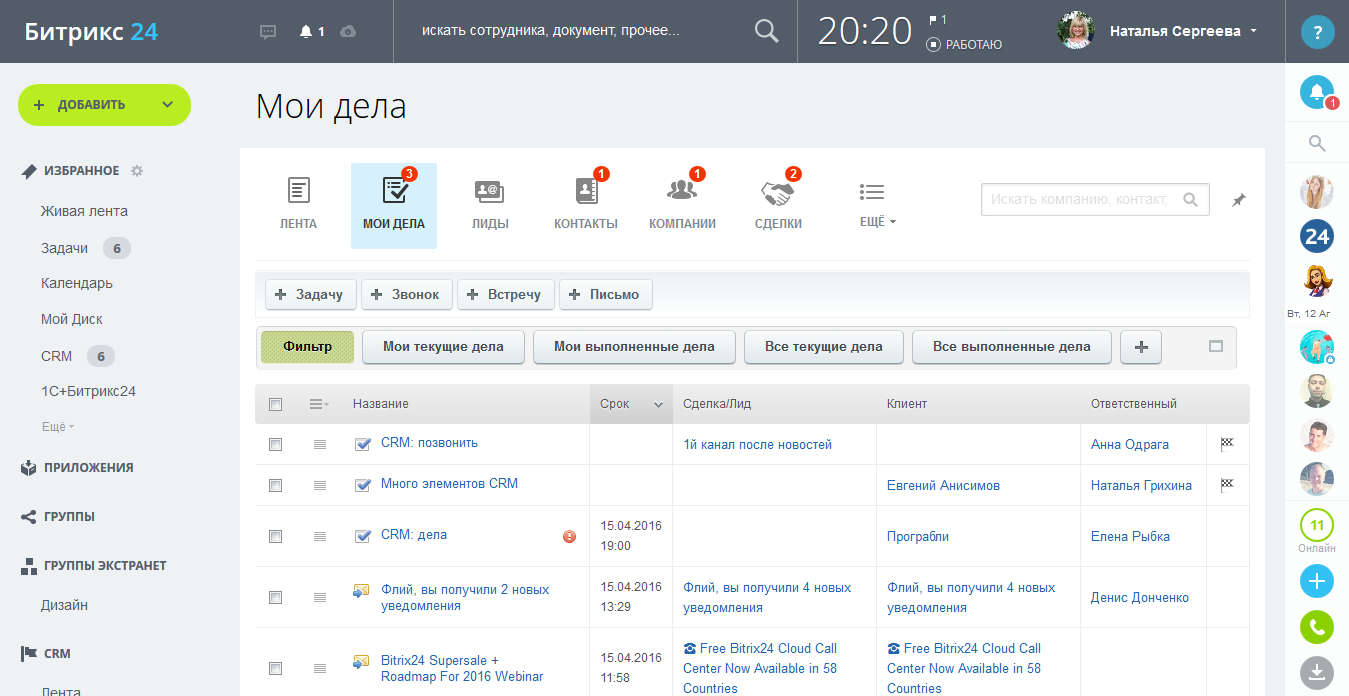Expand the Добавить button dropdown arrow
Image resolution: width=1349 pixels, height=696 pixels.
(x=167, y=105)
